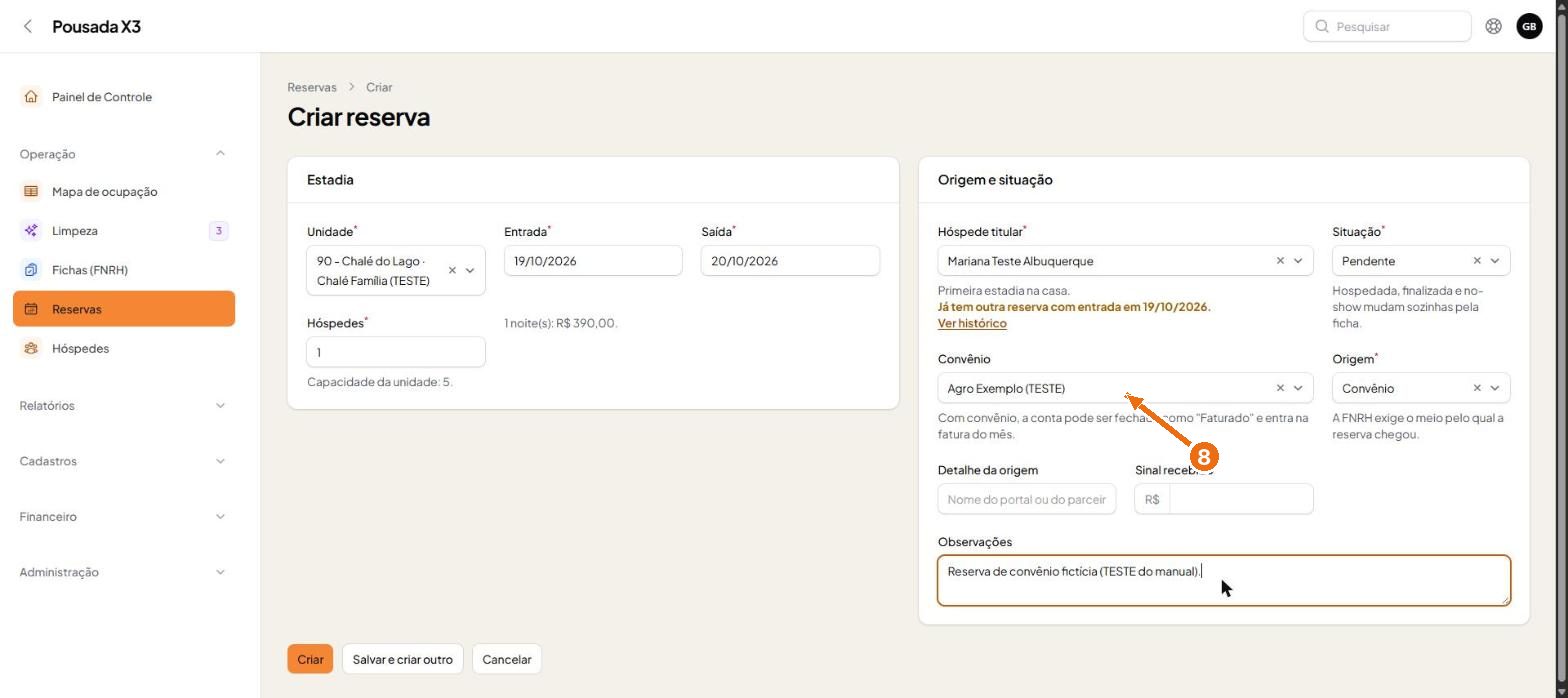Click the orange Criar button
This screenshot has height=698, width=1568.
point(310,659)
